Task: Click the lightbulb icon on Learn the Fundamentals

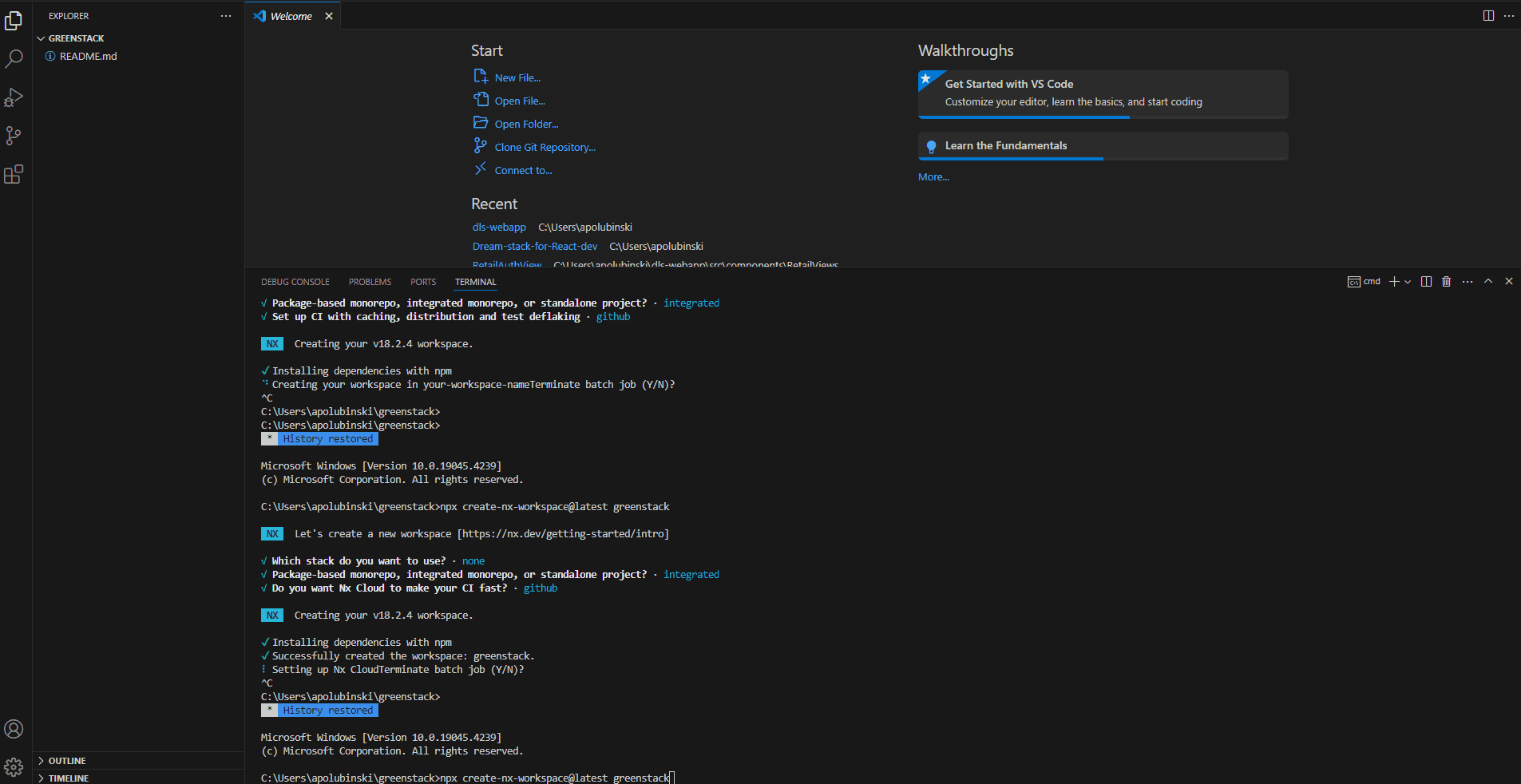Action: point(931,146)
